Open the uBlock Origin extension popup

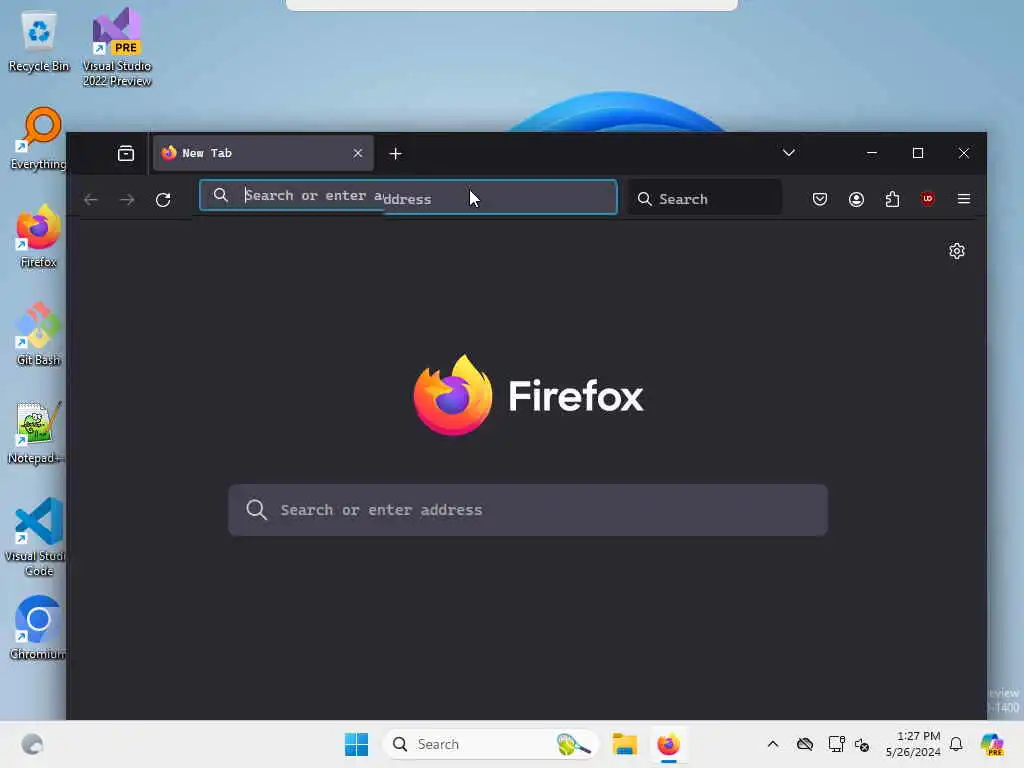pos(927,199)
